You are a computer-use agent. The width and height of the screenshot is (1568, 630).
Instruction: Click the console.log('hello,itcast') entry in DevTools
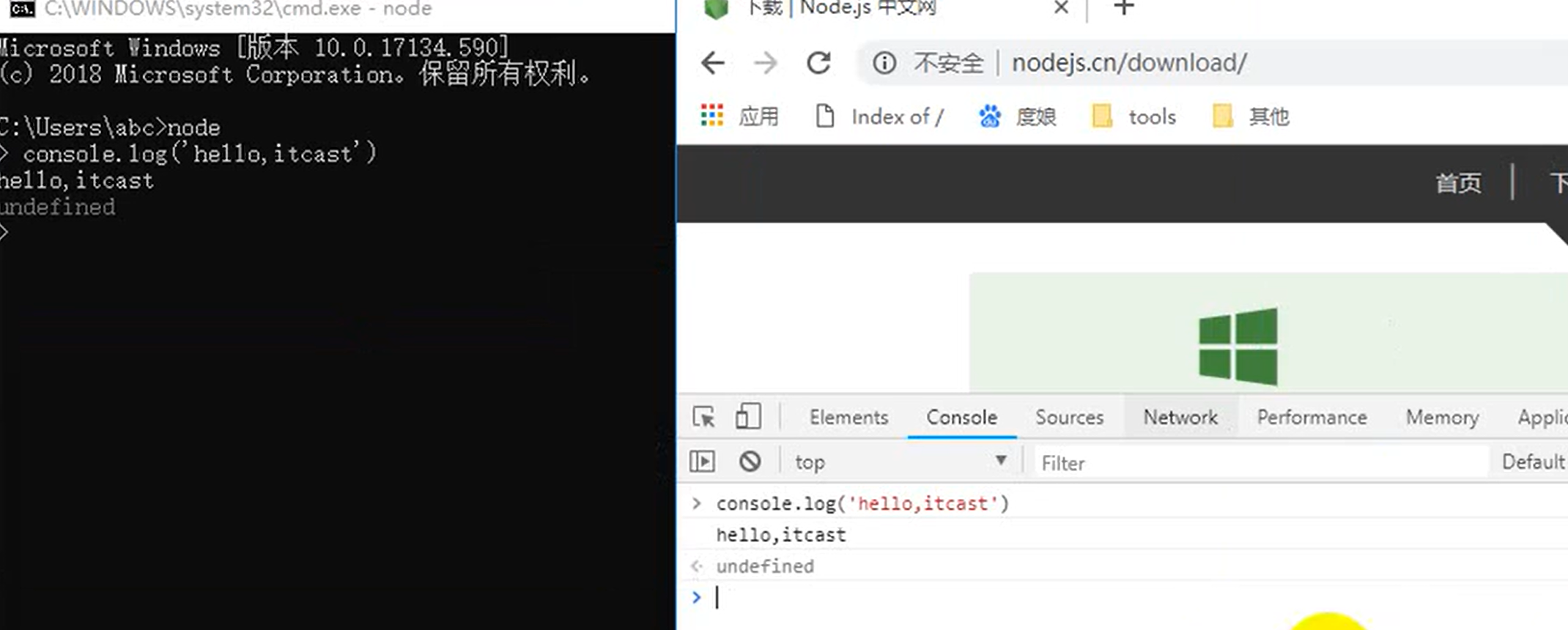(x=862, y=503)
